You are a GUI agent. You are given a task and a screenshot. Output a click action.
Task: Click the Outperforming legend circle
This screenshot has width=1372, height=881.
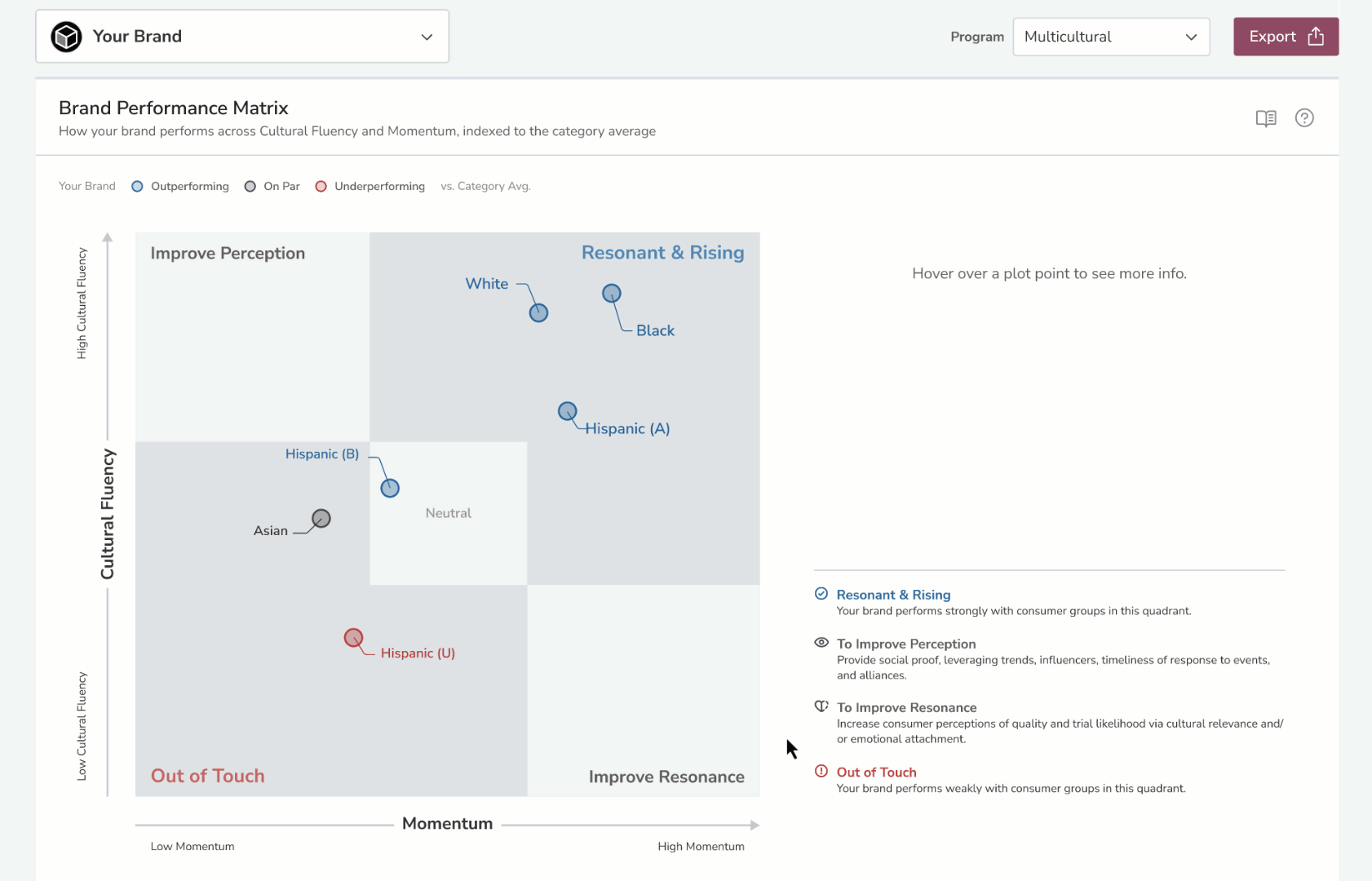[x=137, y=186]
